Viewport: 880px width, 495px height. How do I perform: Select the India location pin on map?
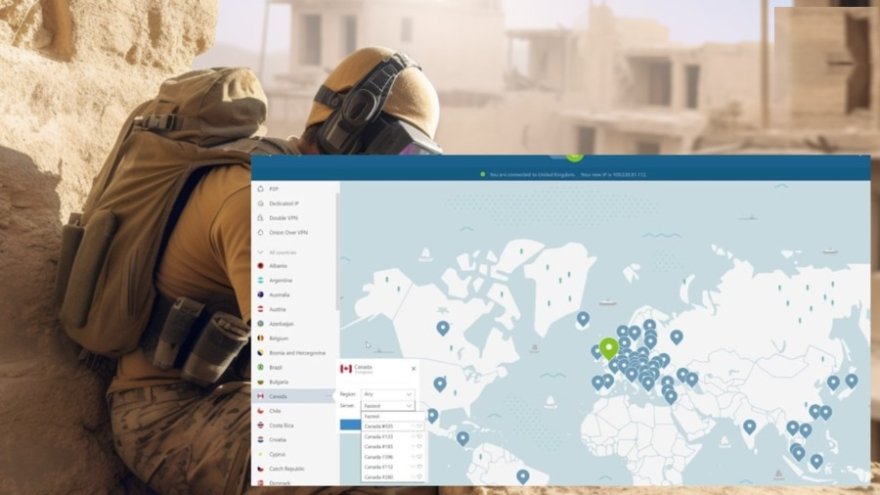click(x=749, y=426)
